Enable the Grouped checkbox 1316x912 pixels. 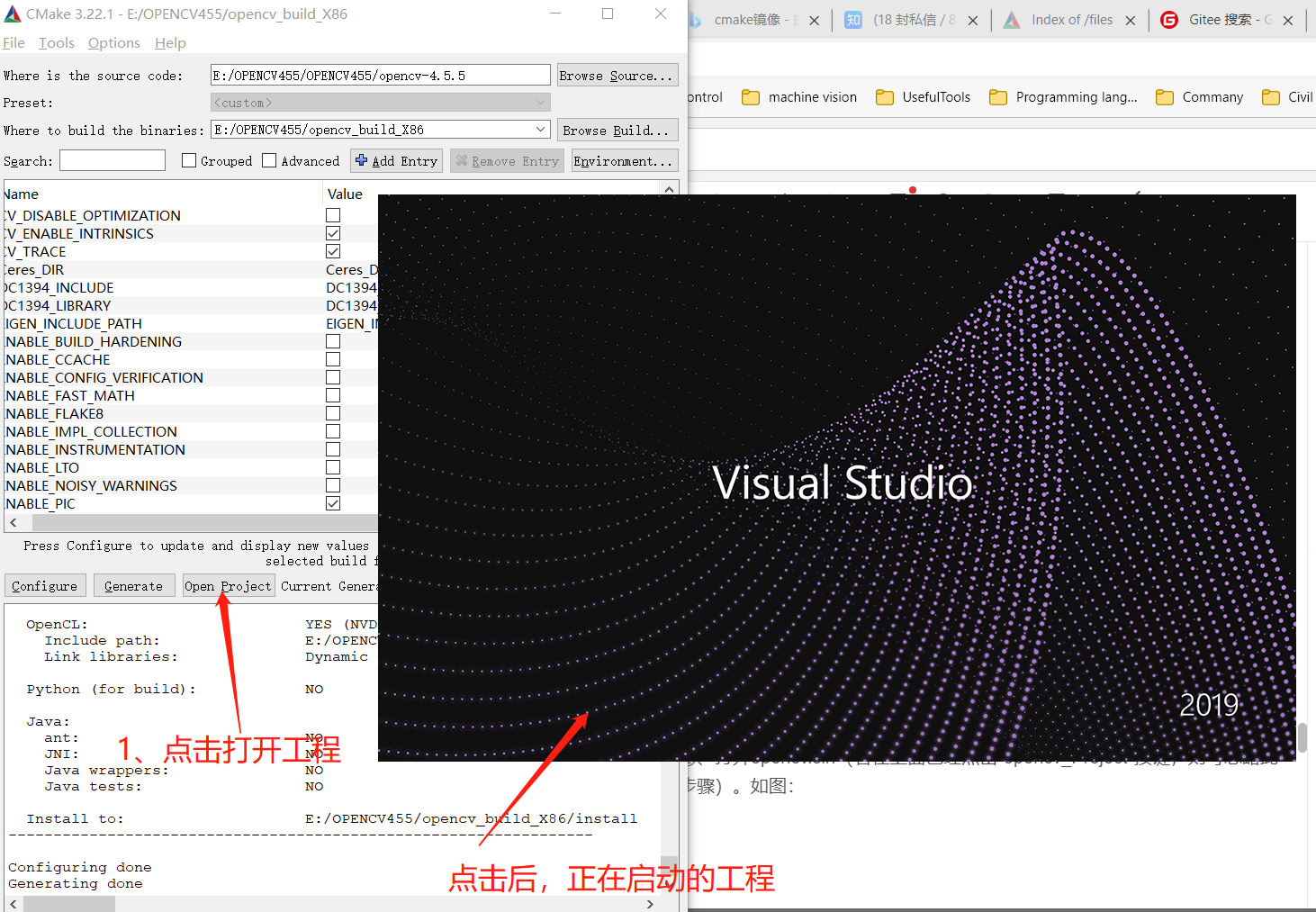[x=188, y=160]
